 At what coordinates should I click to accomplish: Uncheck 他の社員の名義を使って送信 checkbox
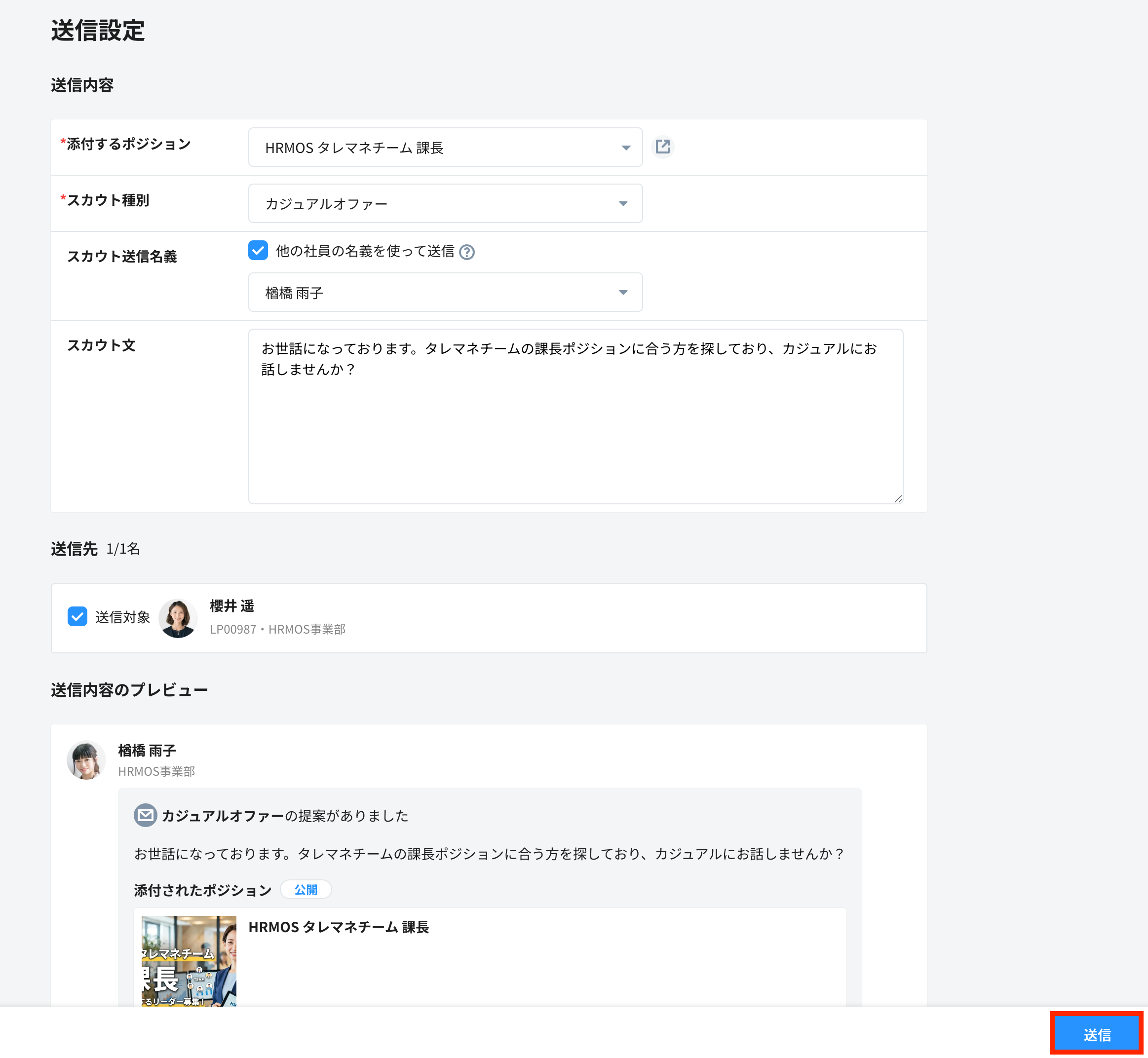tap(258, 250)
